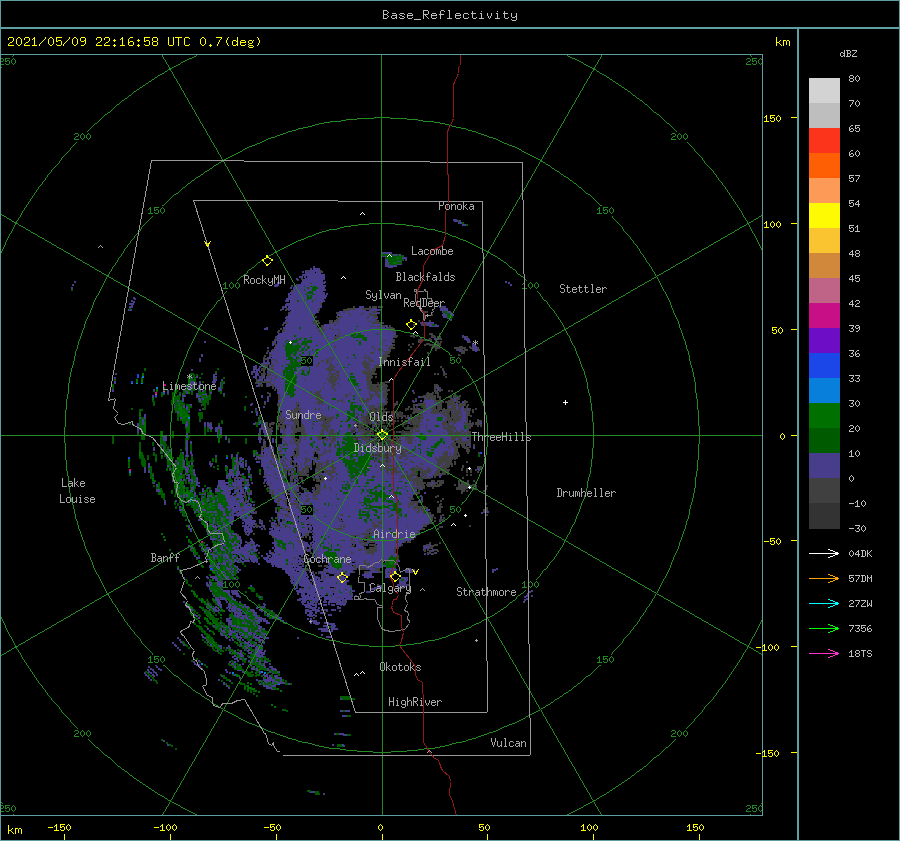
Task: Click the yellow 54 dBZ legend color
Action: pos(824,215)
